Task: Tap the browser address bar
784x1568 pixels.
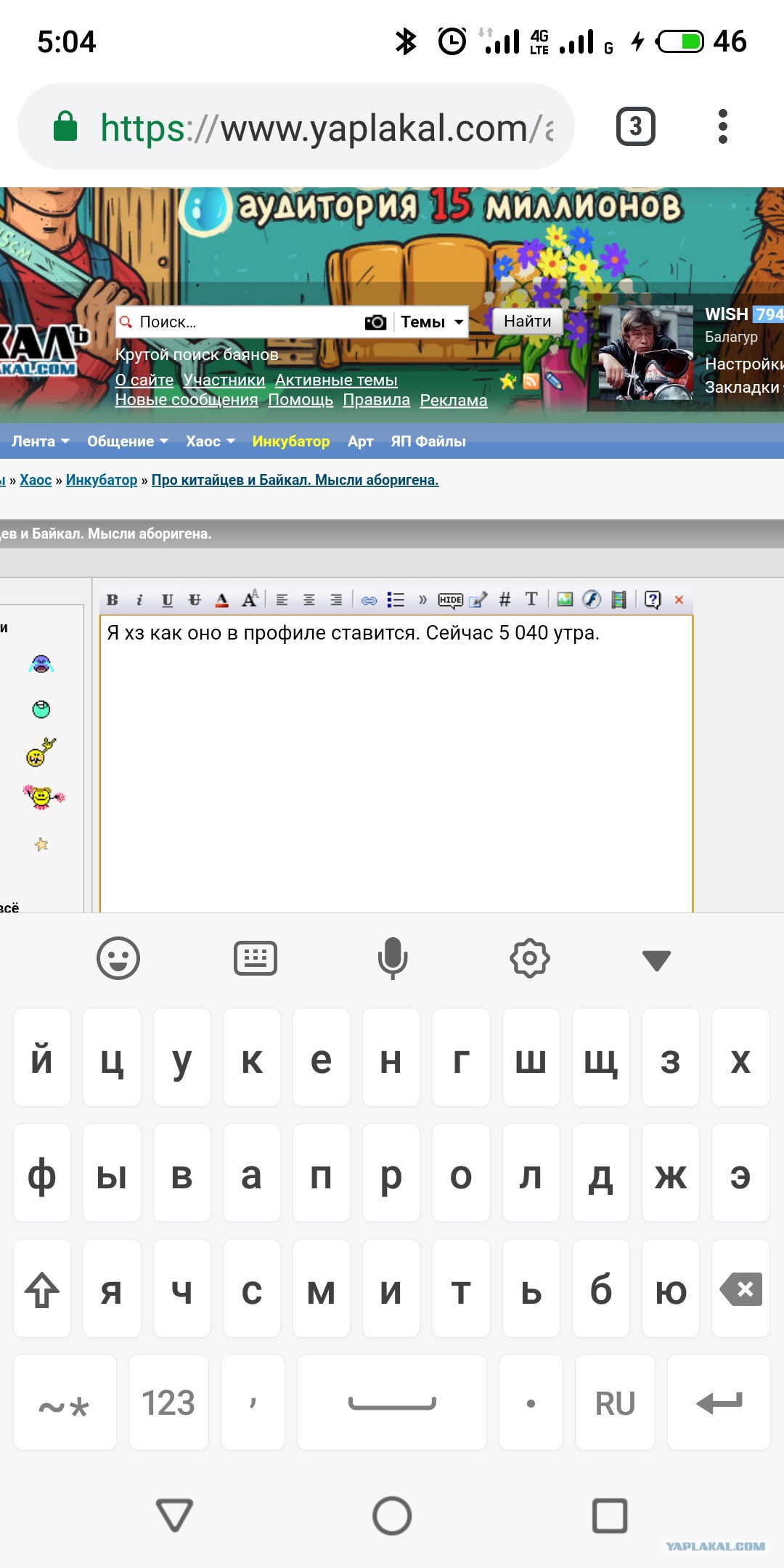Action: [296, 127]
